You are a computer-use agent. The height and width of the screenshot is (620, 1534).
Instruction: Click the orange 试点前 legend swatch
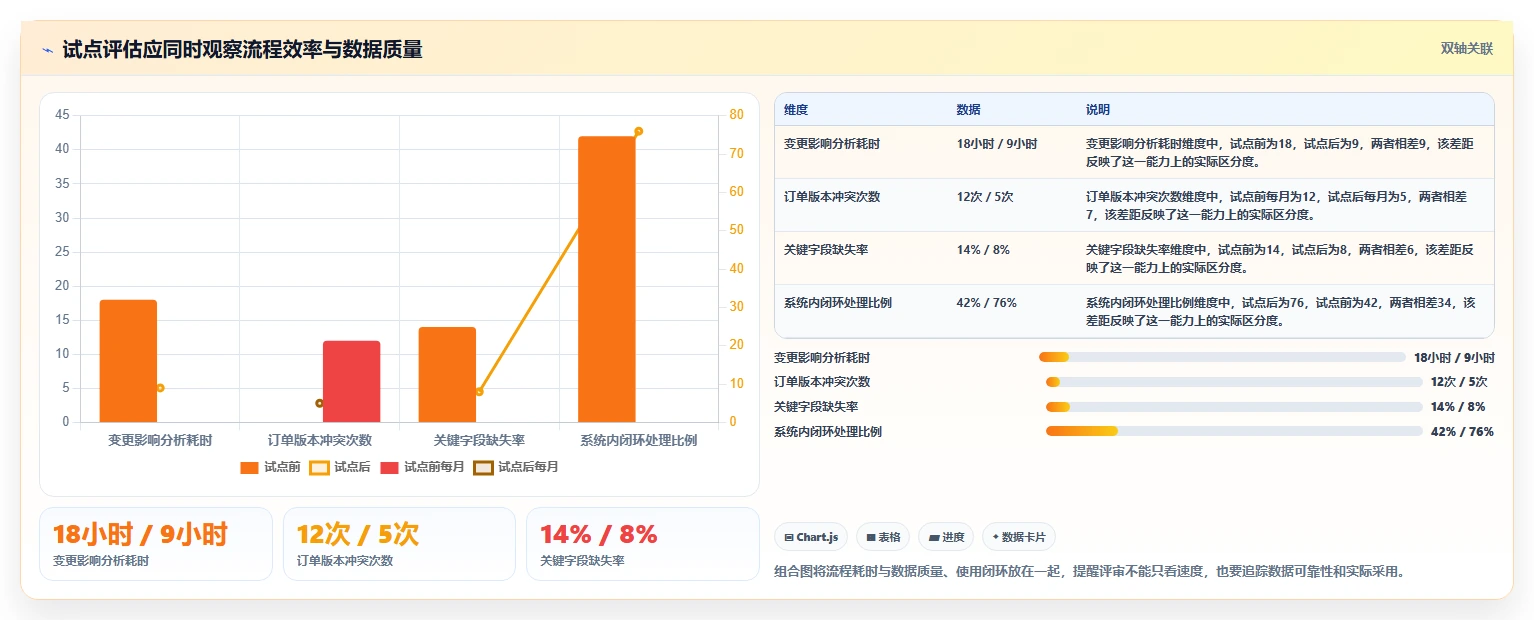point(249,467)
